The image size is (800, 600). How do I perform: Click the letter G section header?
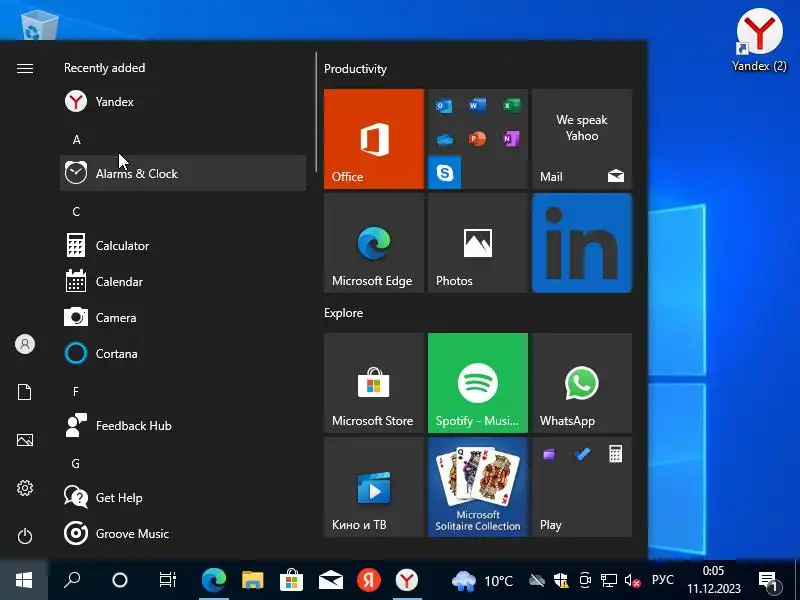coord(76,463)
